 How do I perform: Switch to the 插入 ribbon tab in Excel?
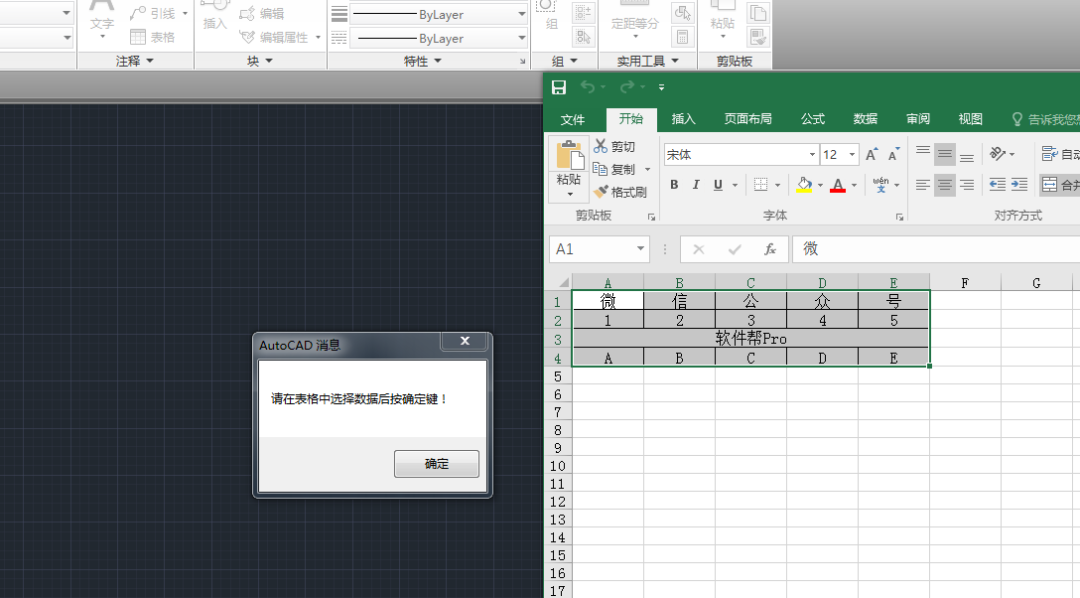click(683, 118)
